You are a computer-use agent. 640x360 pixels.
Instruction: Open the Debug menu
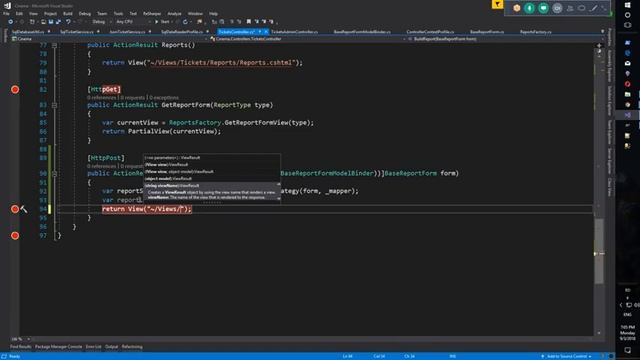click(x=84, y=13)
